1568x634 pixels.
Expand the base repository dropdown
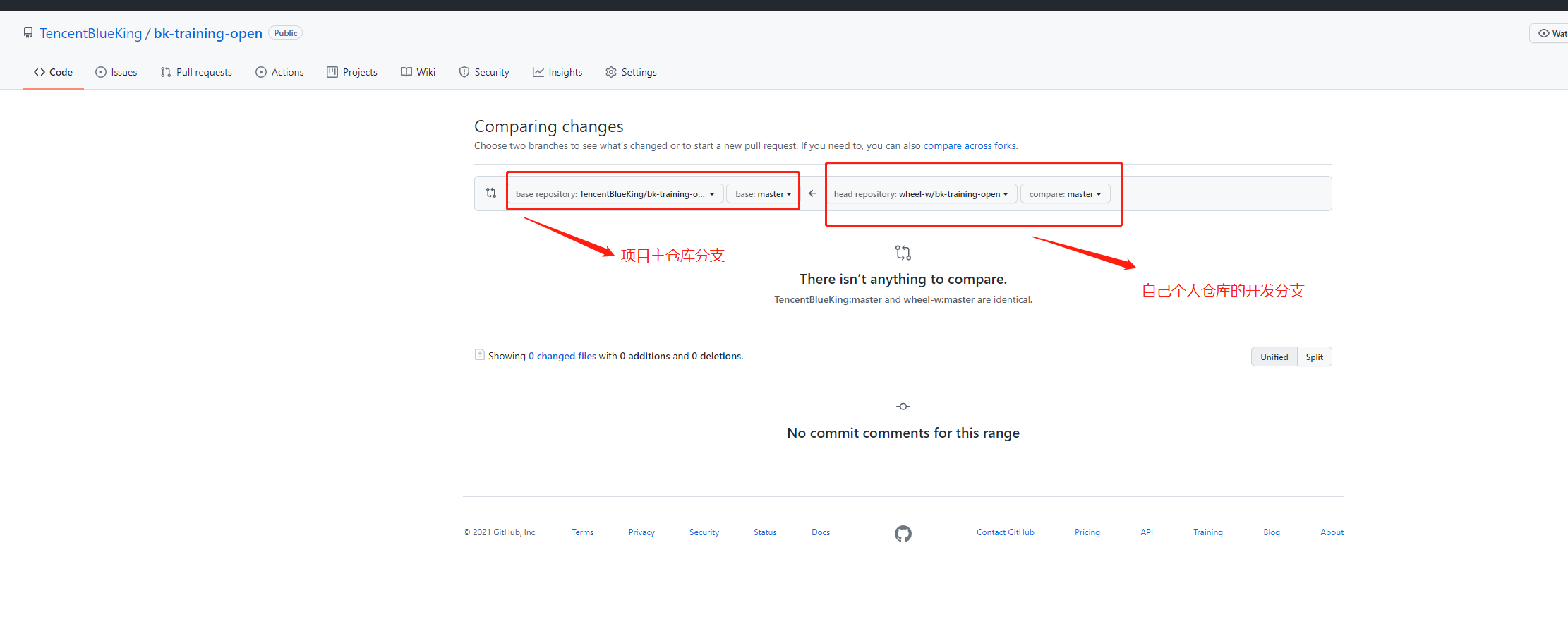coord(615,194)
